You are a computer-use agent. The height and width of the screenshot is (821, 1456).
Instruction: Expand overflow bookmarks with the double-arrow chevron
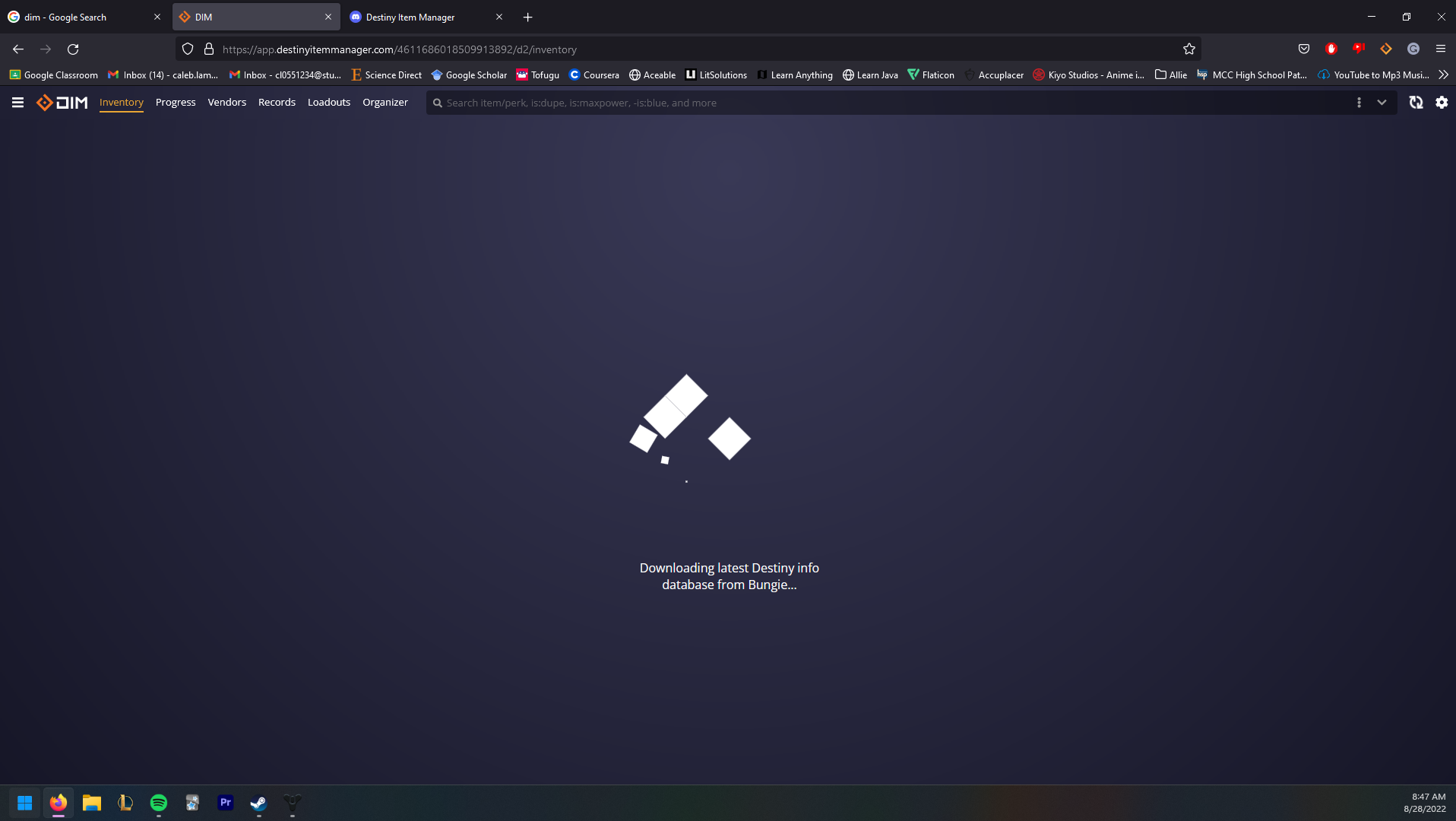(1442, 74)
